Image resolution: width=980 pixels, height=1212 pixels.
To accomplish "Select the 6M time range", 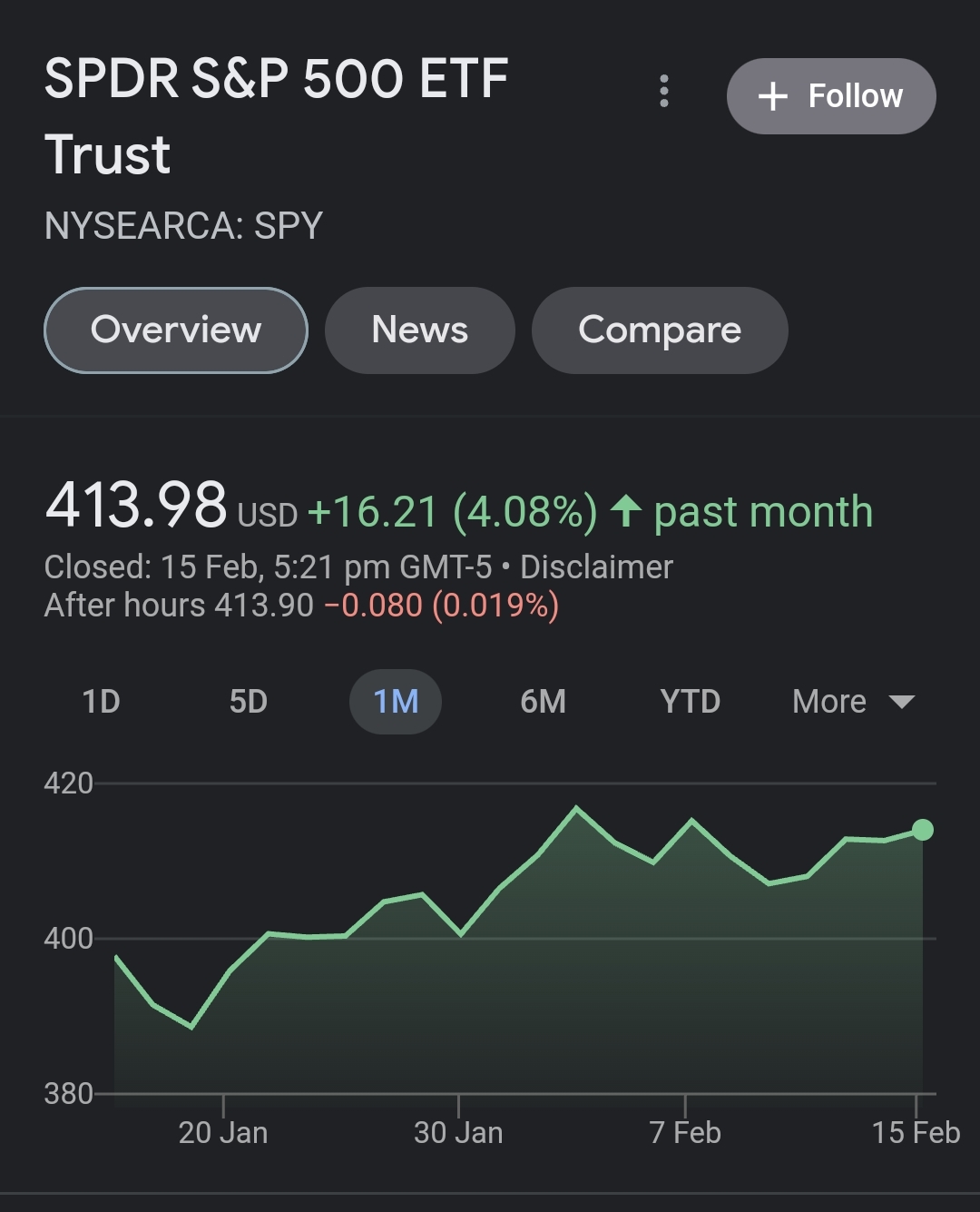I will (543, 702).
